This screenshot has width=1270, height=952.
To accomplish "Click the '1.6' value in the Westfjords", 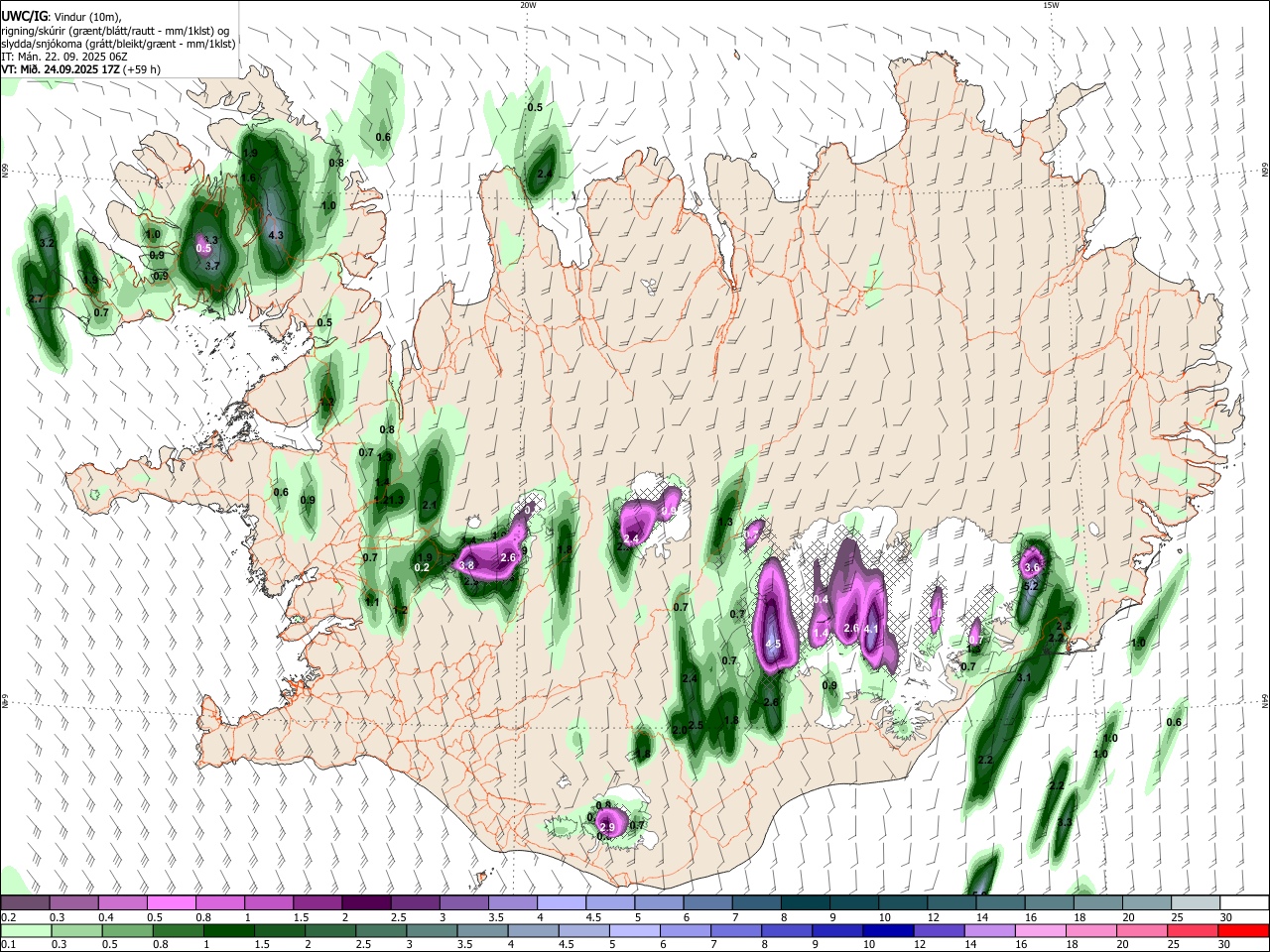I will click(250, 178).
